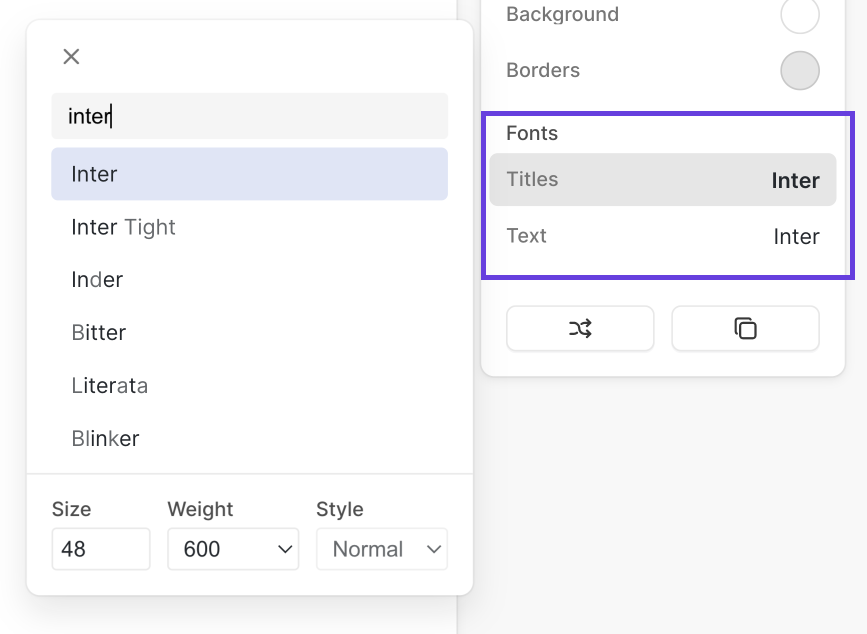Viewport: 867px width, 634px height.
Task: Expand the Style selector chevron
Action: coord(434,548)
